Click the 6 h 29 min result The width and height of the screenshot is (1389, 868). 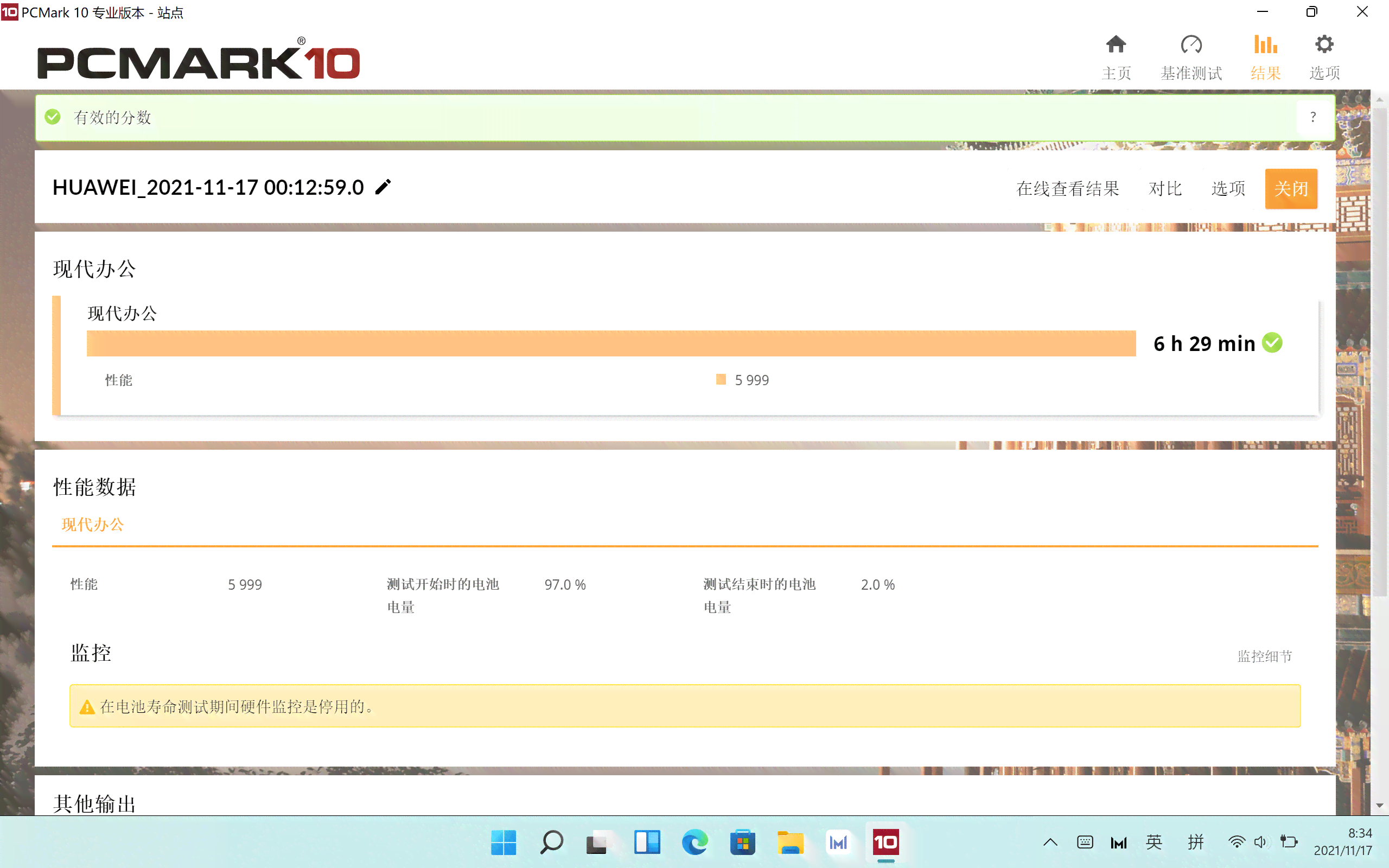click(1204, 343)
